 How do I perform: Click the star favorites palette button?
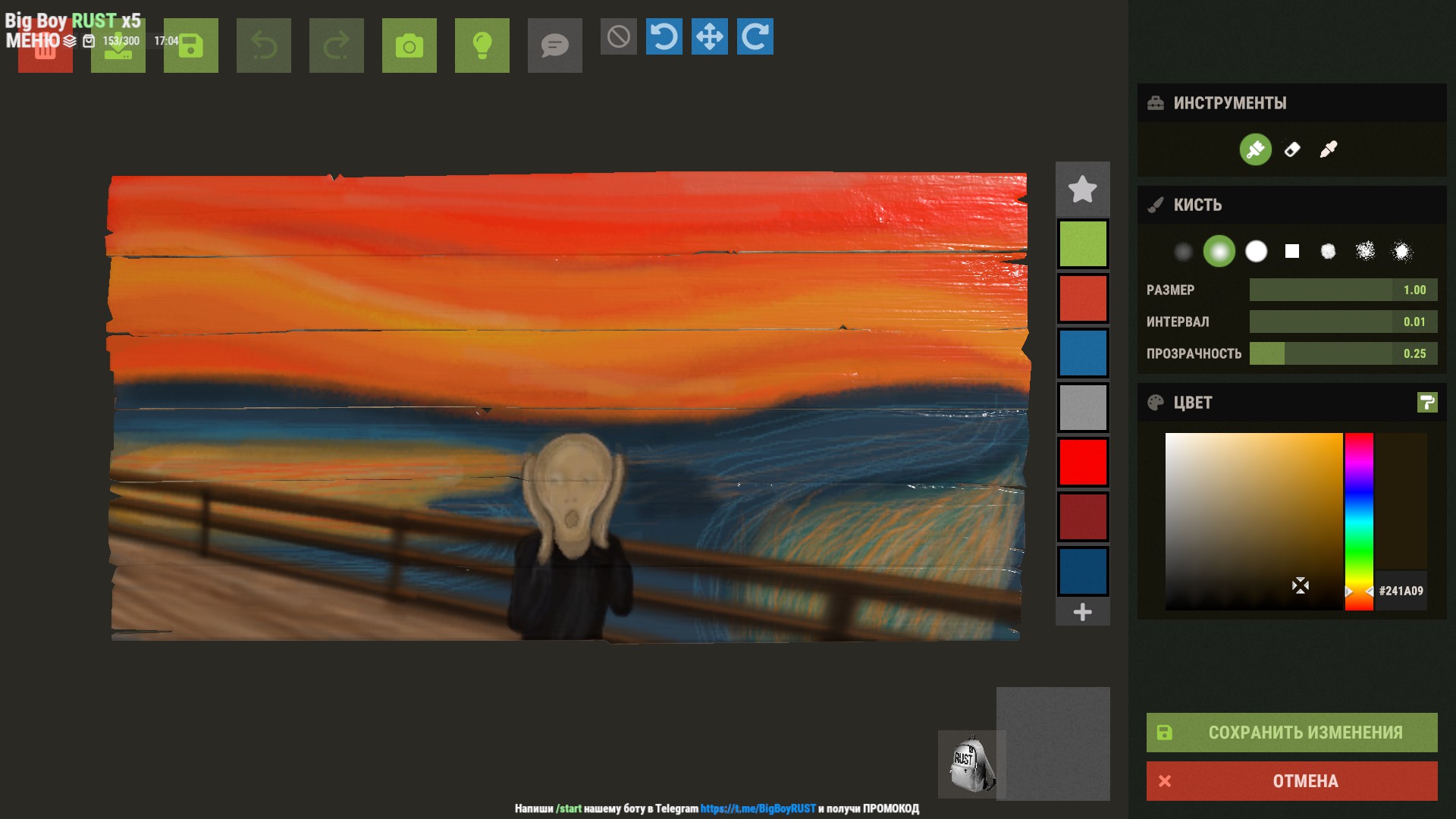click(1082, 189)
